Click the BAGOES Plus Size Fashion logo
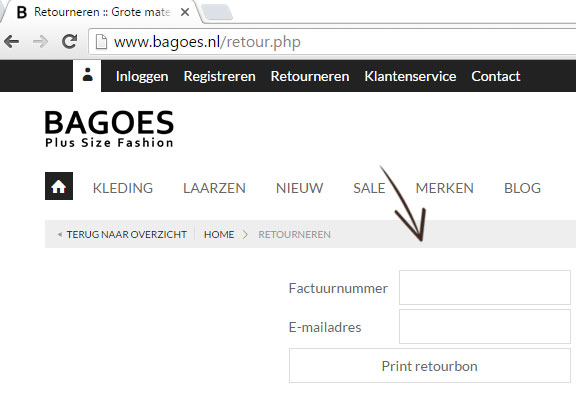Image resolution: width=576 pixels, height=394 pixels. pyautogui.click(x=109, y=129)
